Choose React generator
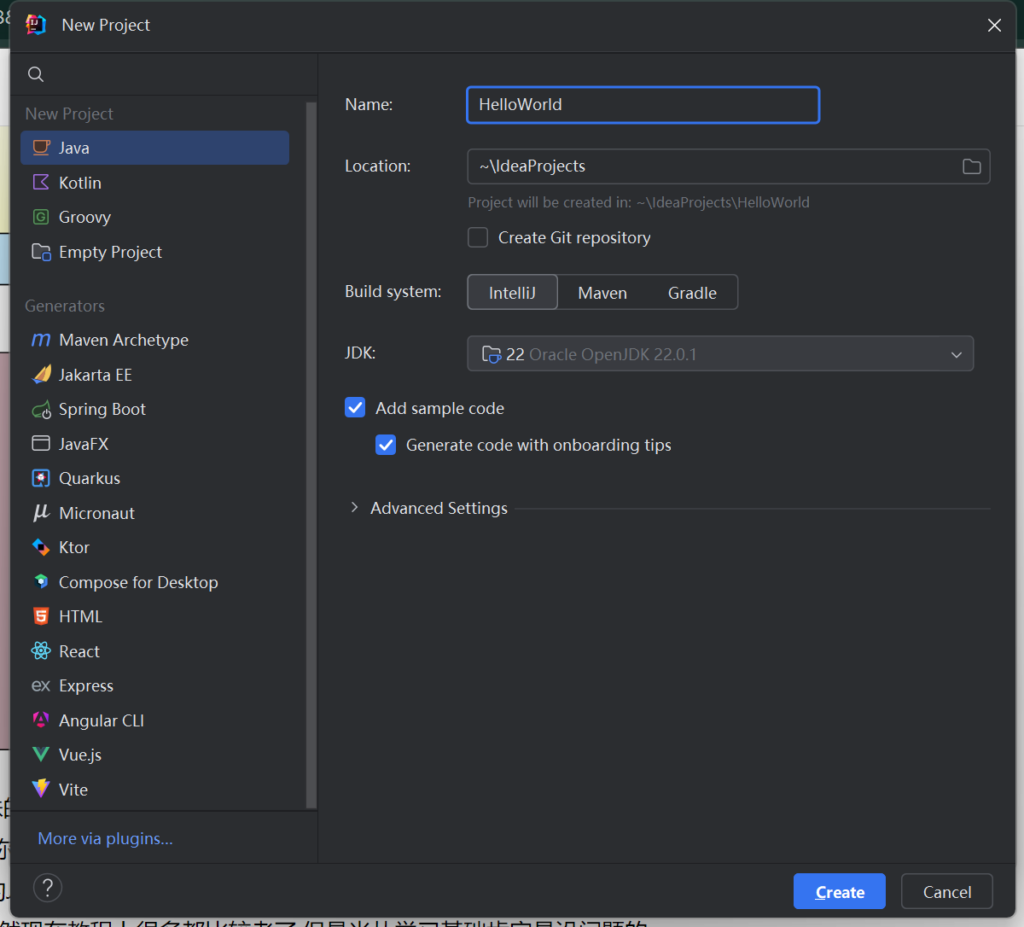The image size is (1024, 927). point(155,651)
